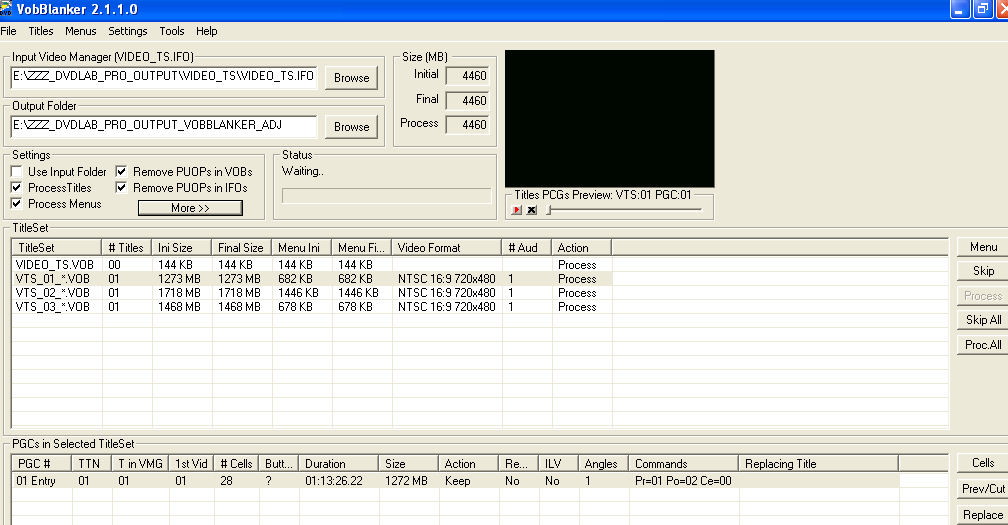
Task: Disable Remove PUOPs in VOBs
Action: pyautogui.click(x=122, y=172)
